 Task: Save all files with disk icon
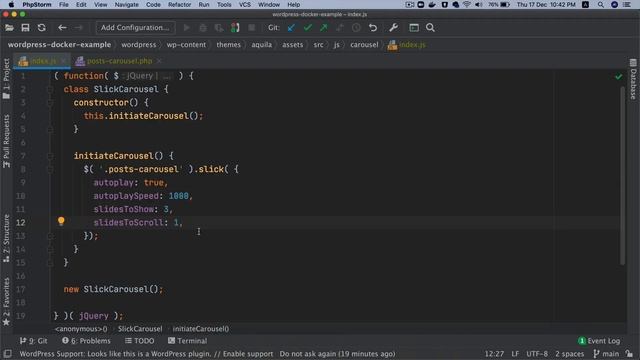click(x=25, y=28)
